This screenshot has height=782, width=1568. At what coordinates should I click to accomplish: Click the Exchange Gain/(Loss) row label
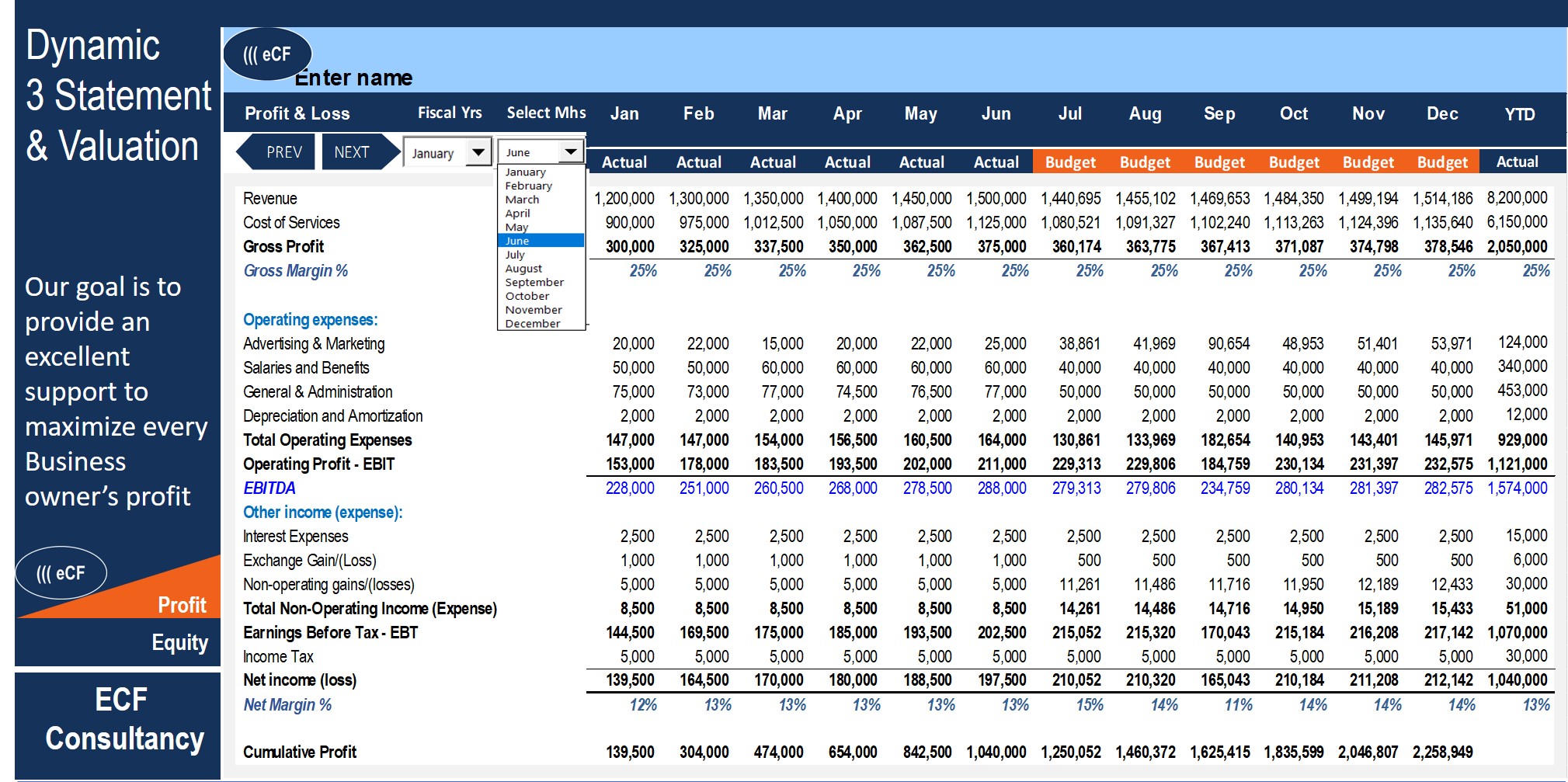click(x=309, y=561)
